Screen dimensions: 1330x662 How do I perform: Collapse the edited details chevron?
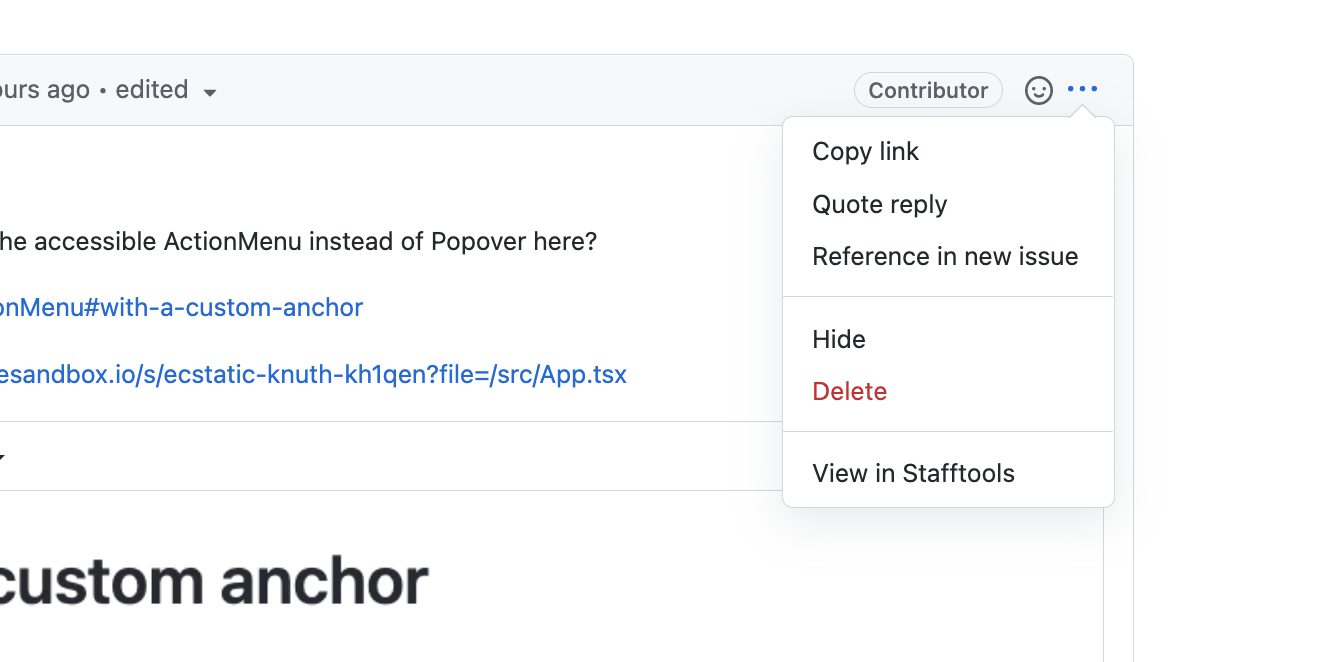(209, 91)
